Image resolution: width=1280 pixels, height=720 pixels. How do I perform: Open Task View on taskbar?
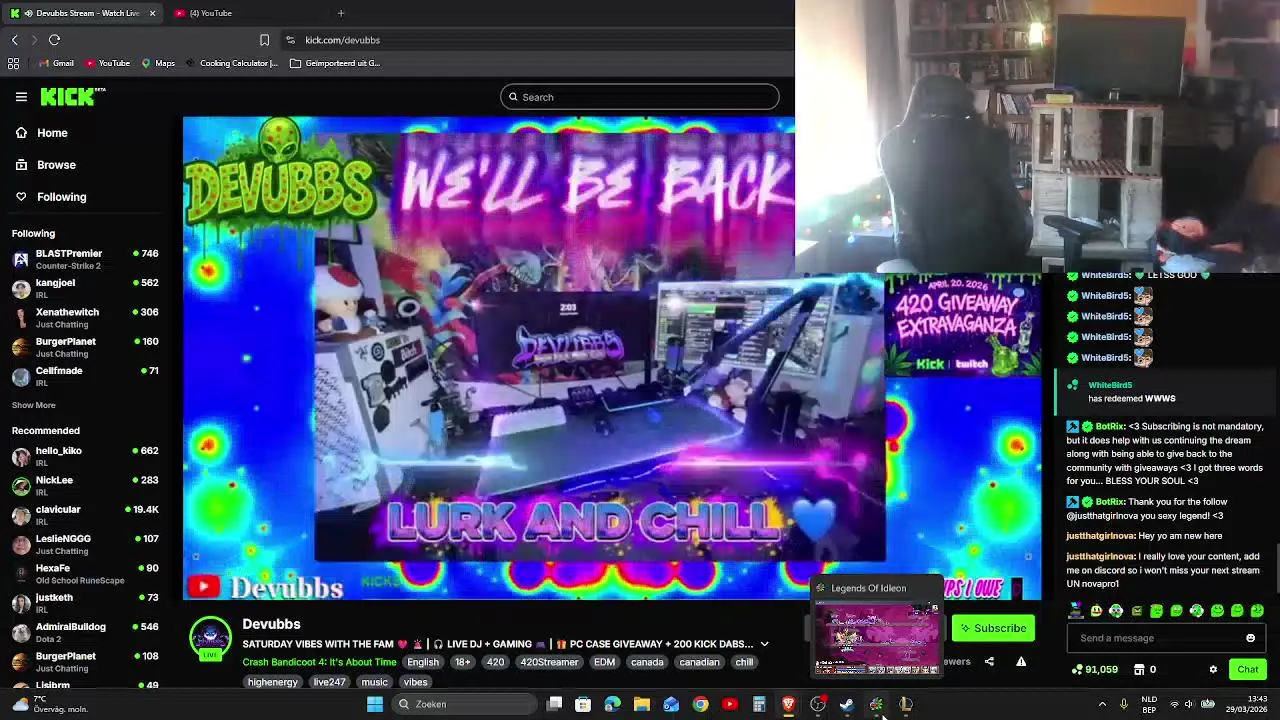click(x=554, y=704)
